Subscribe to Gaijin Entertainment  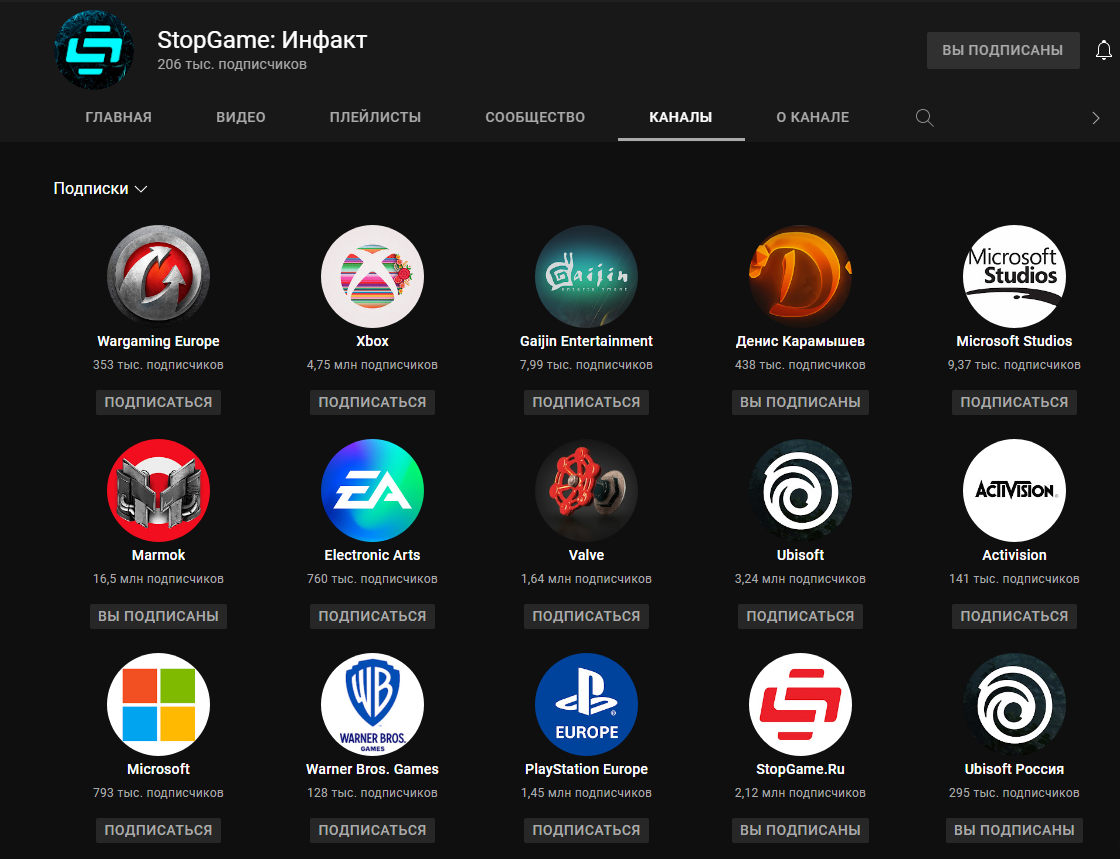586,402
